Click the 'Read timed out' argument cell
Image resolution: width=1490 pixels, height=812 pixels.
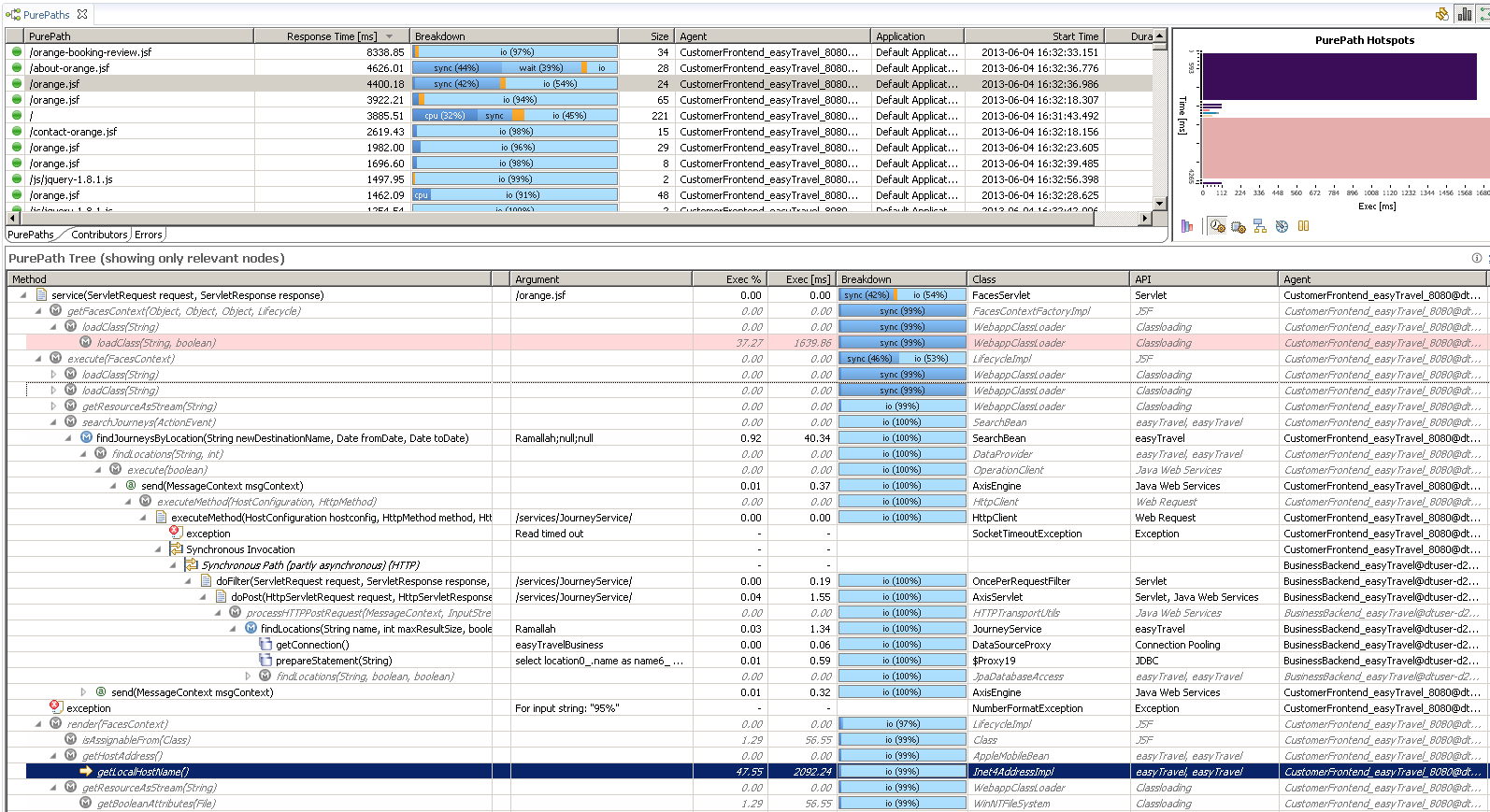[601, 534]
